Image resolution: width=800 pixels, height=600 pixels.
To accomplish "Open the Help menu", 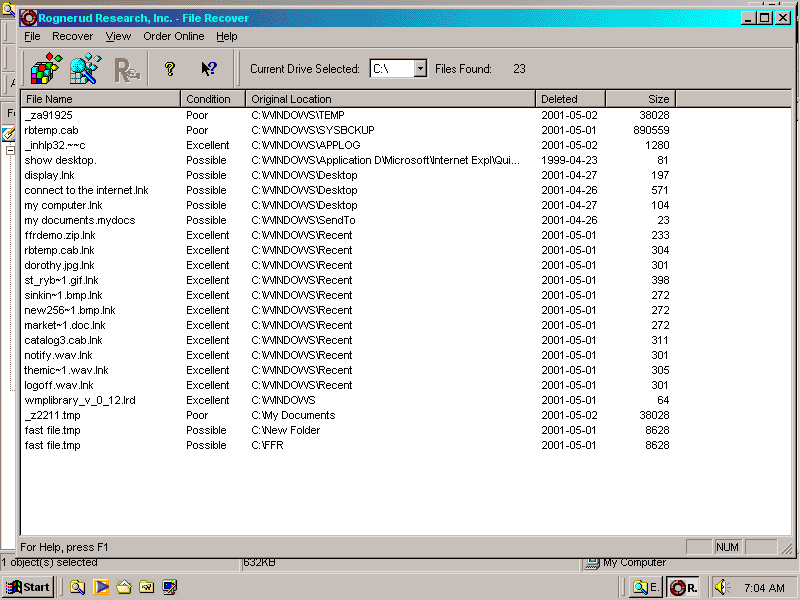I will (227, 36).
